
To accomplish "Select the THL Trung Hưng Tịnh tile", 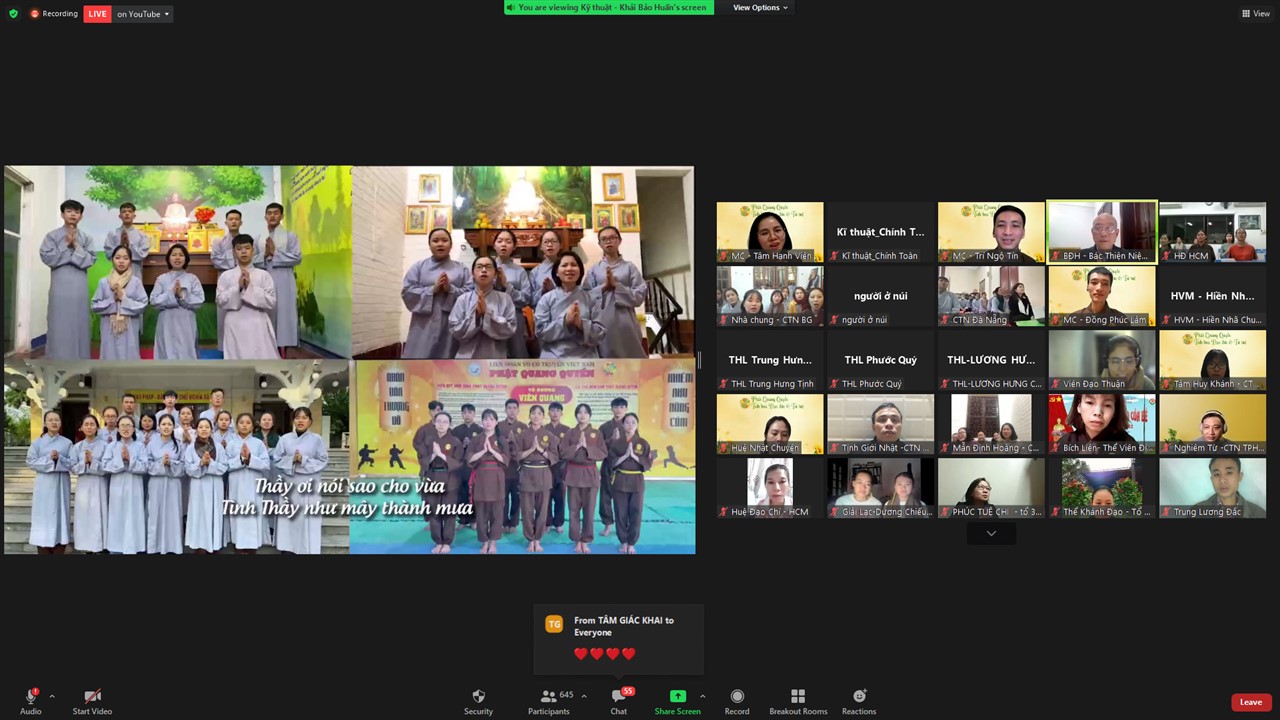I will (x=770, y=361).
